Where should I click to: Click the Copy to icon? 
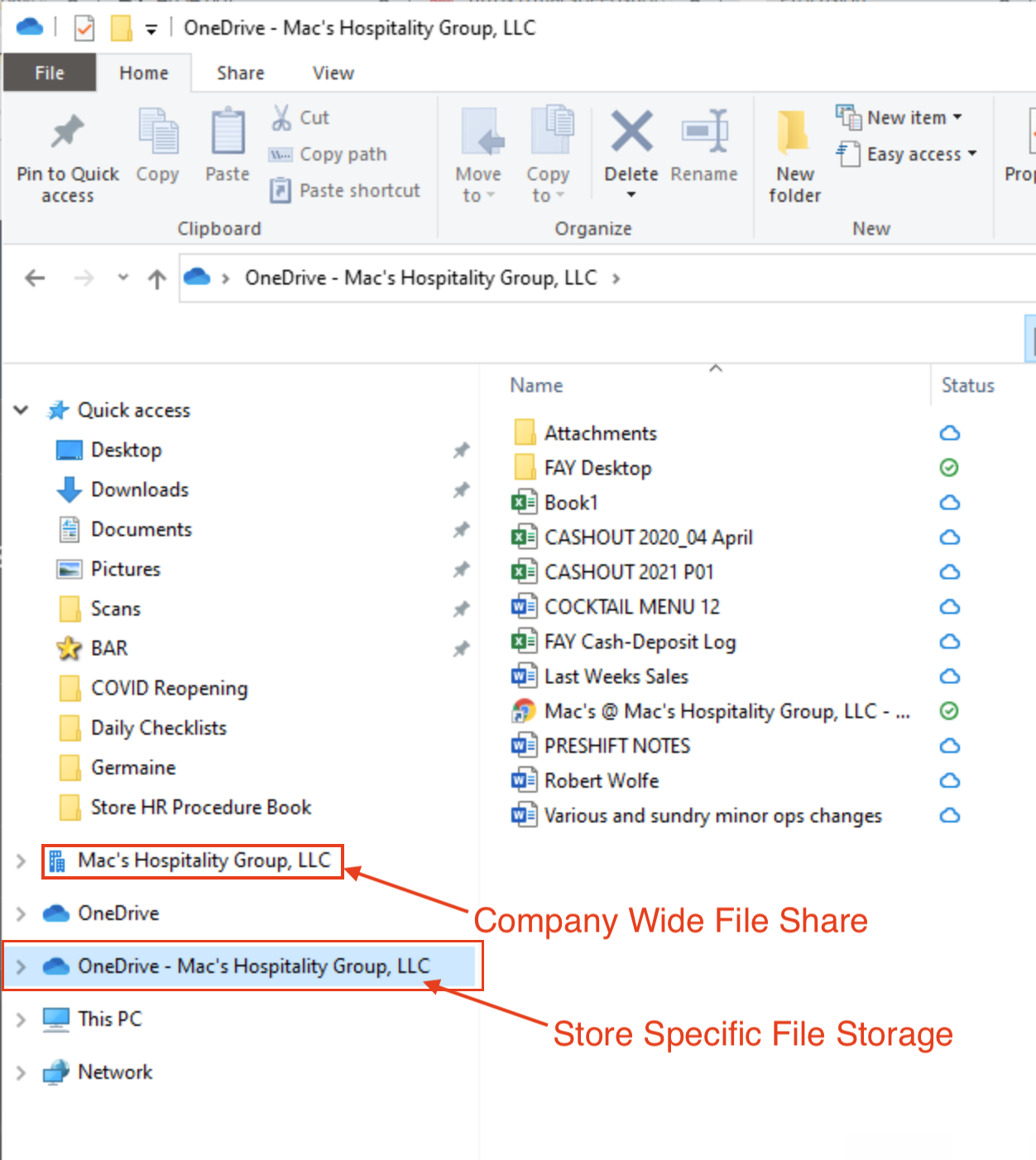point(552,130)
